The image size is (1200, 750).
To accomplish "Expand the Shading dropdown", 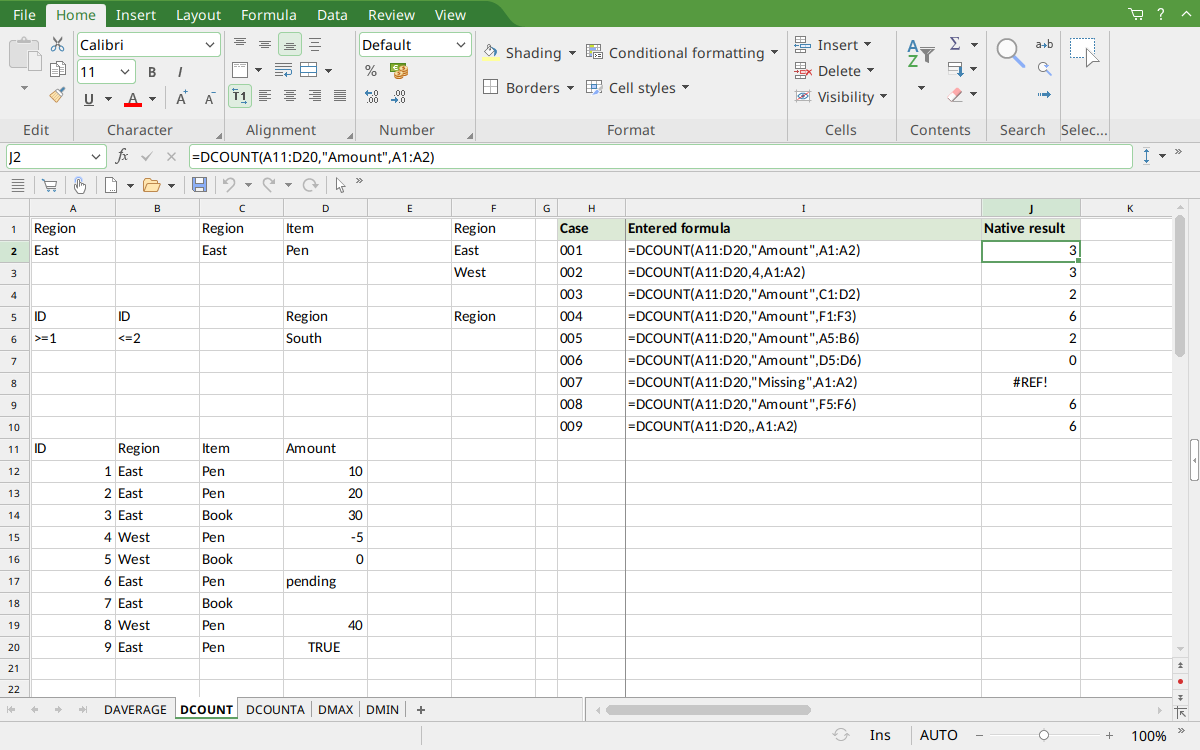I will tap(572, 53).
